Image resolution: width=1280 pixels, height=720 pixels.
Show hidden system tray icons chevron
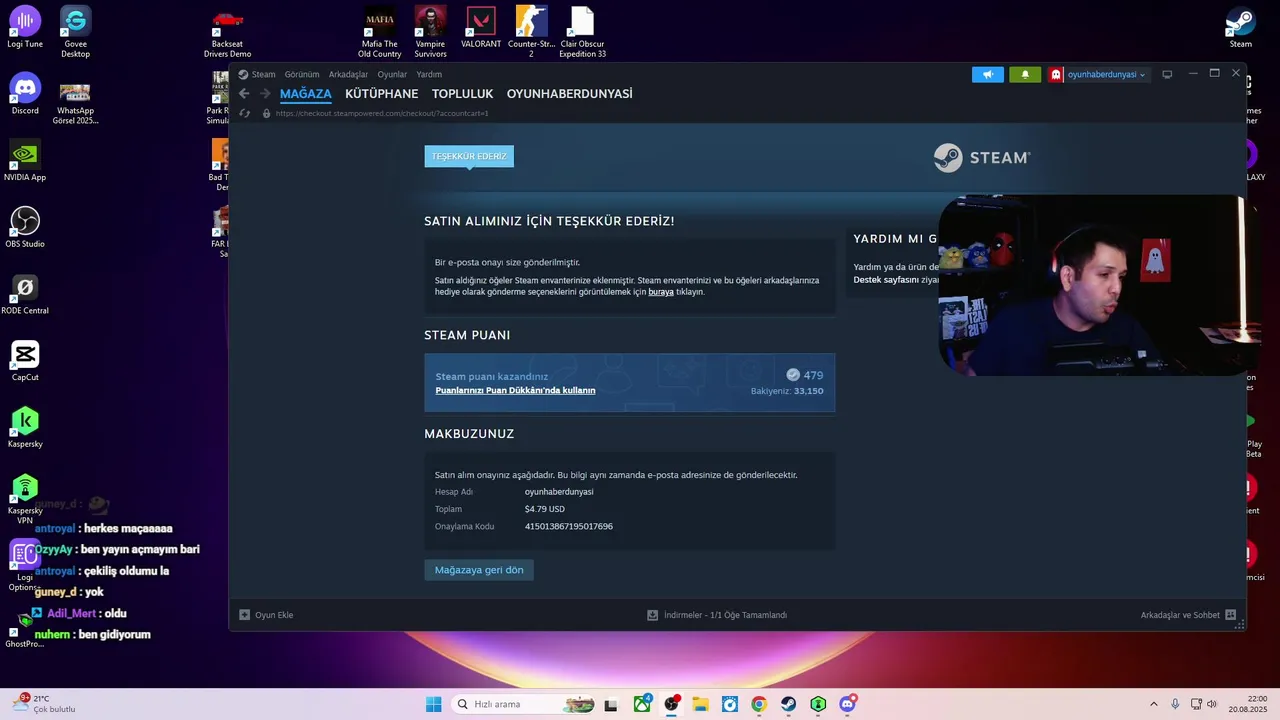[1153, 704]
